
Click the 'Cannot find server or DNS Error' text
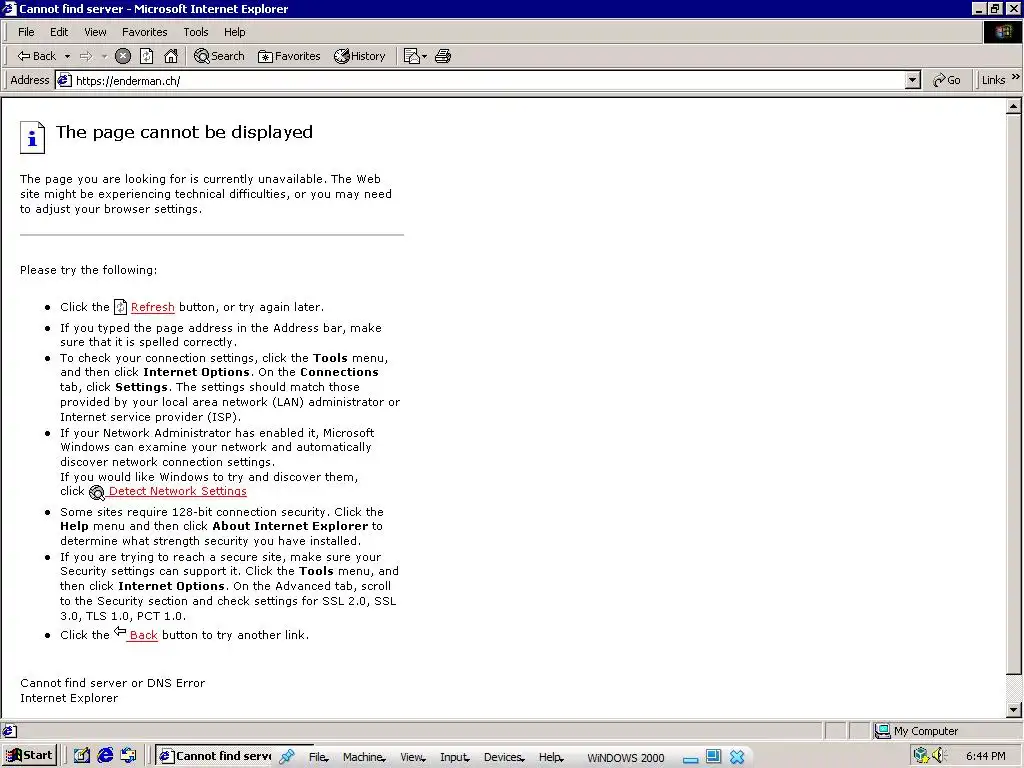112,683
